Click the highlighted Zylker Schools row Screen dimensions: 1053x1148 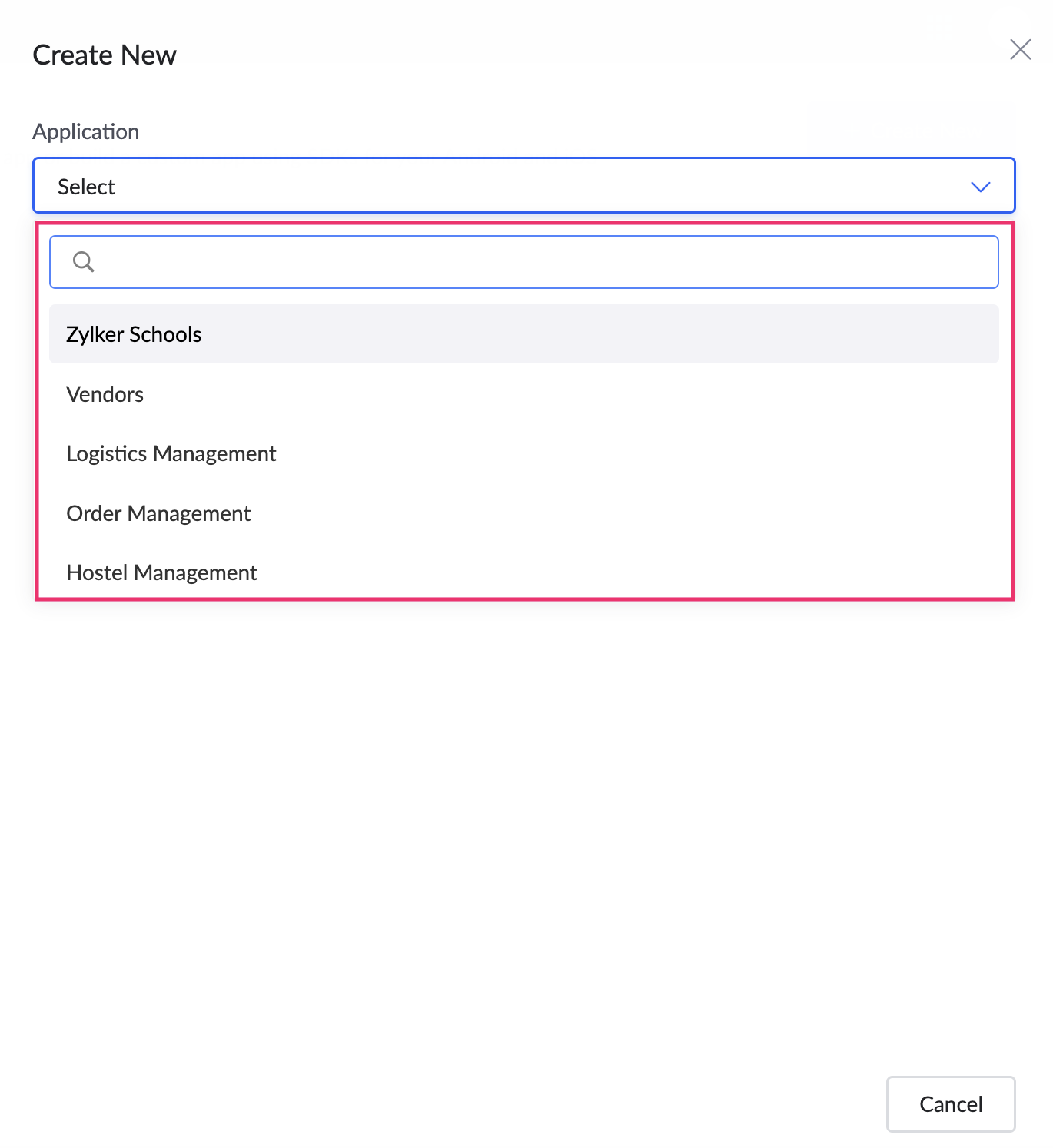(x=523, y=335)
